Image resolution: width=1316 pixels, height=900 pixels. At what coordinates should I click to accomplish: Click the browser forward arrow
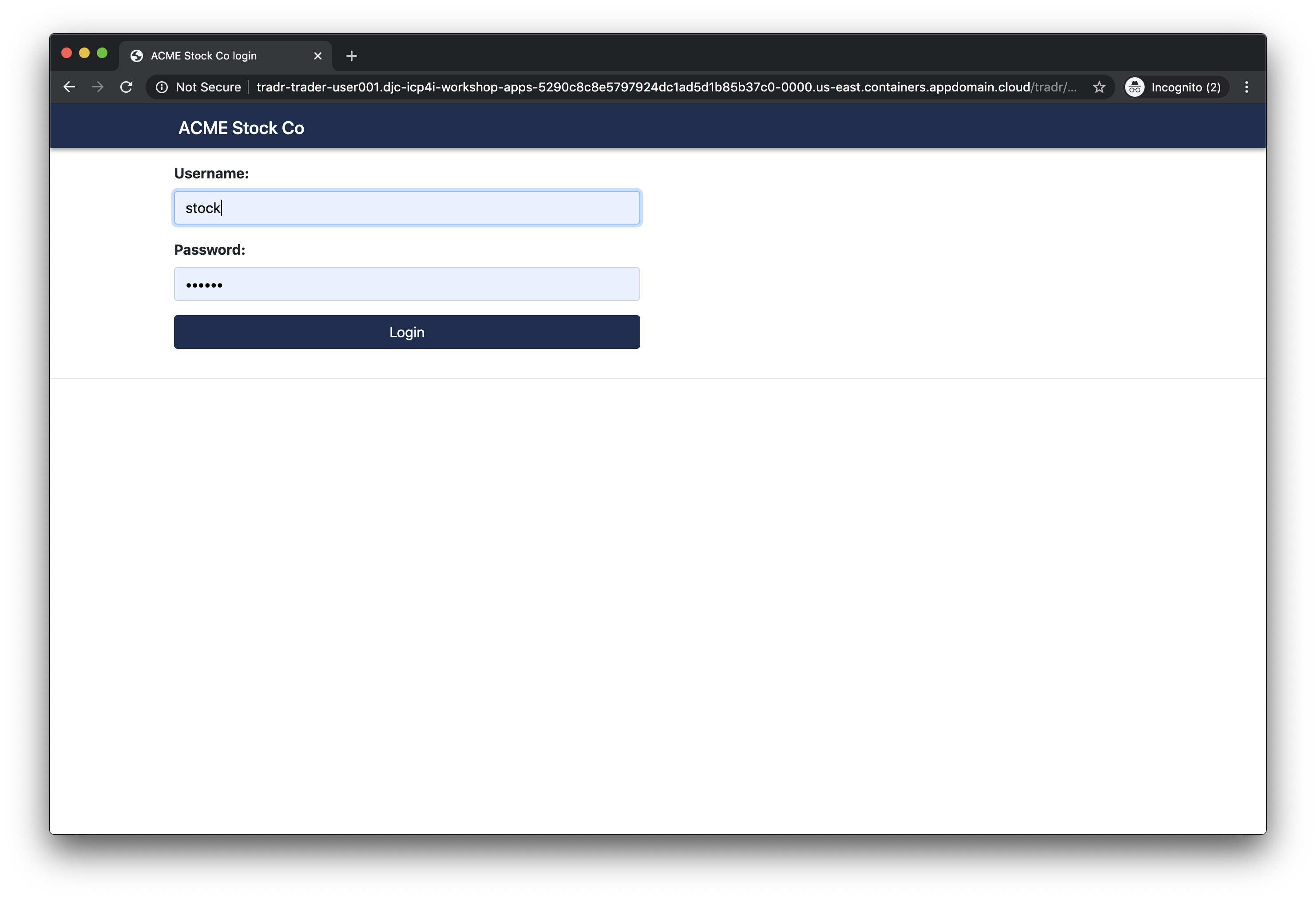(98, 87)
